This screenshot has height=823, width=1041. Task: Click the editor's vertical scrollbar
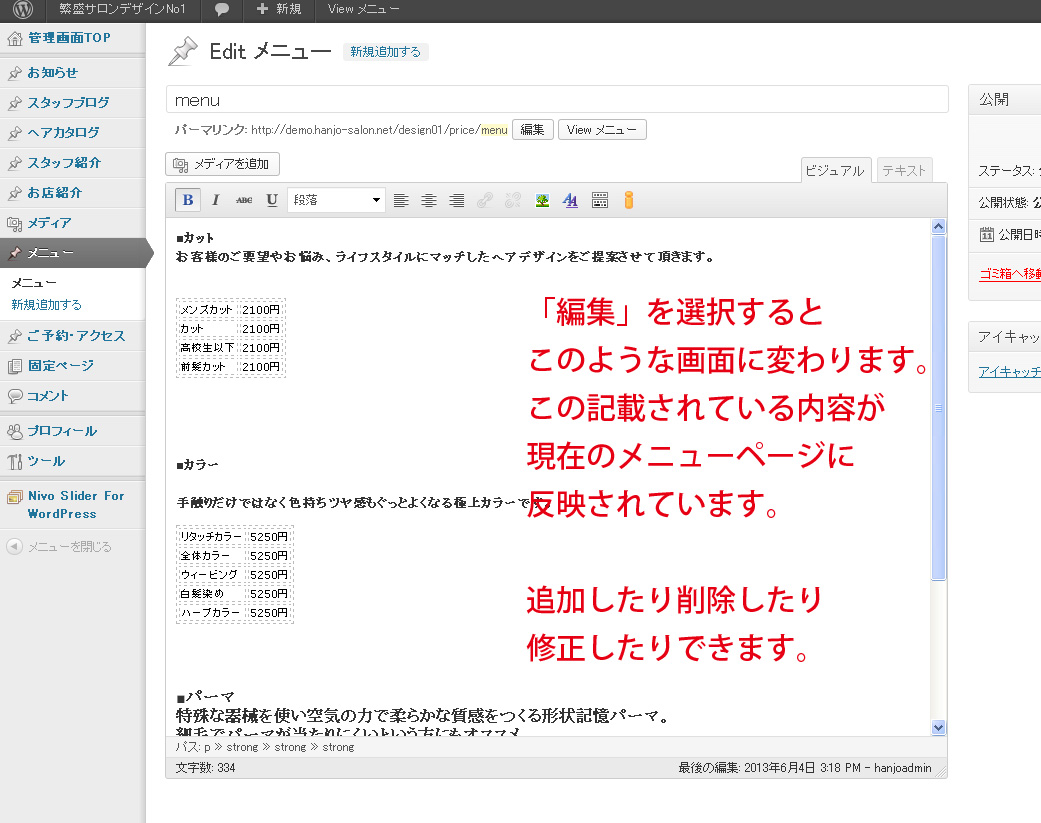pyautogui.click(x=938, y=408)
